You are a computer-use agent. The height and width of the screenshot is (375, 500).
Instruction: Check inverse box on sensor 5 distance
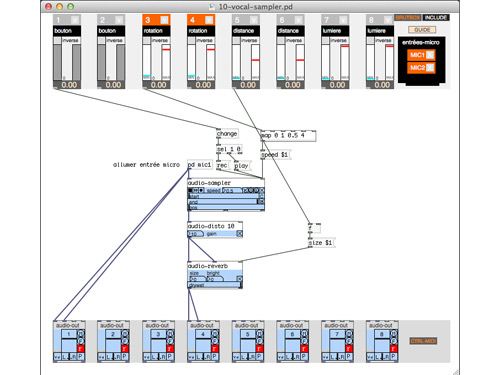[236, 40]
